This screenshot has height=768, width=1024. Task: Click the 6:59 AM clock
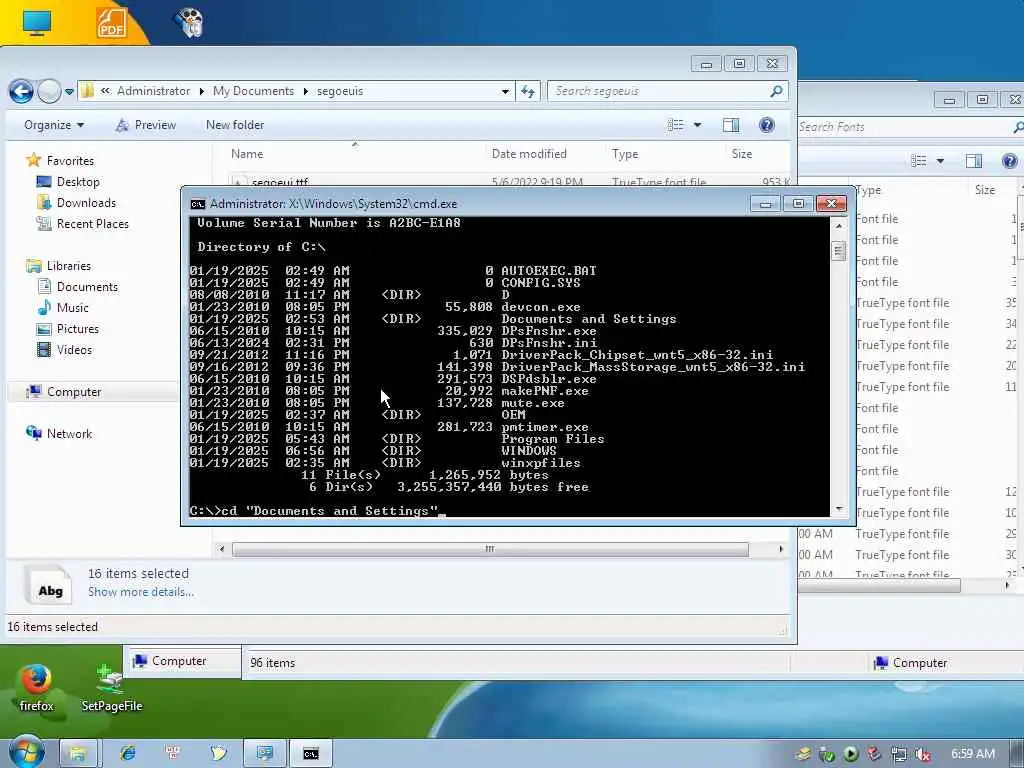(x=972, y=754)
